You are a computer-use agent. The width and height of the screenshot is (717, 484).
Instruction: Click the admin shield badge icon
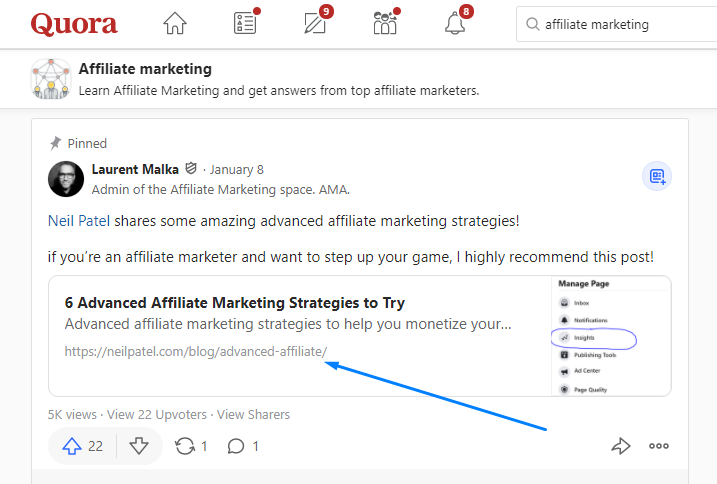191,169
